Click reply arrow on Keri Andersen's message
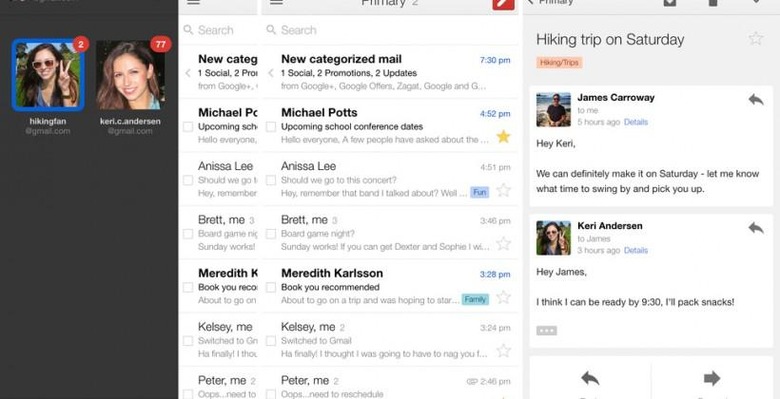 [x=756, y=228]
